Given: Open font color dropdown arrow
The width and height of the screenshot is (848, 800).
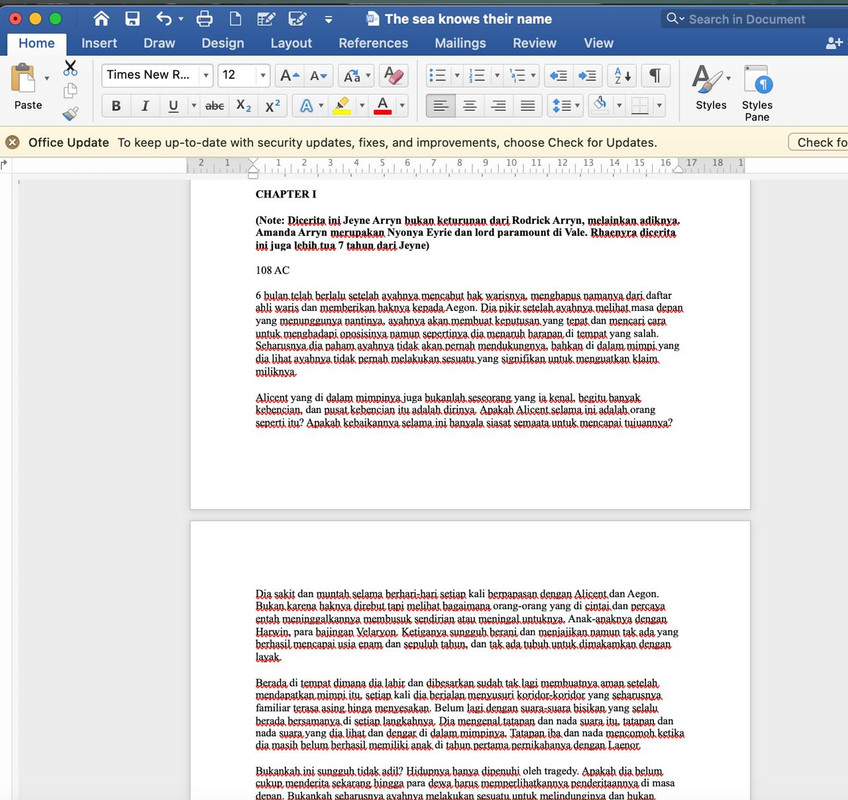Looking at the screenshot, I should (402, 106).
